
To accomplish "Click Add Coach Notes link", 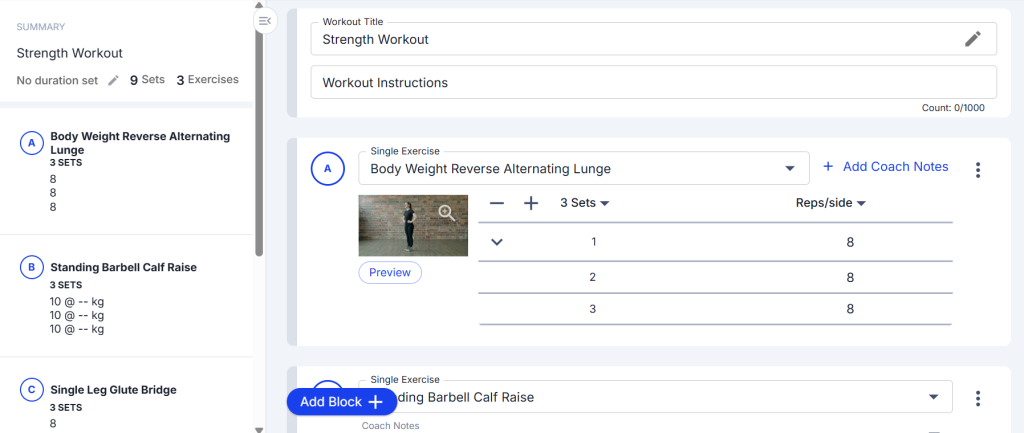I will [885, 167].
